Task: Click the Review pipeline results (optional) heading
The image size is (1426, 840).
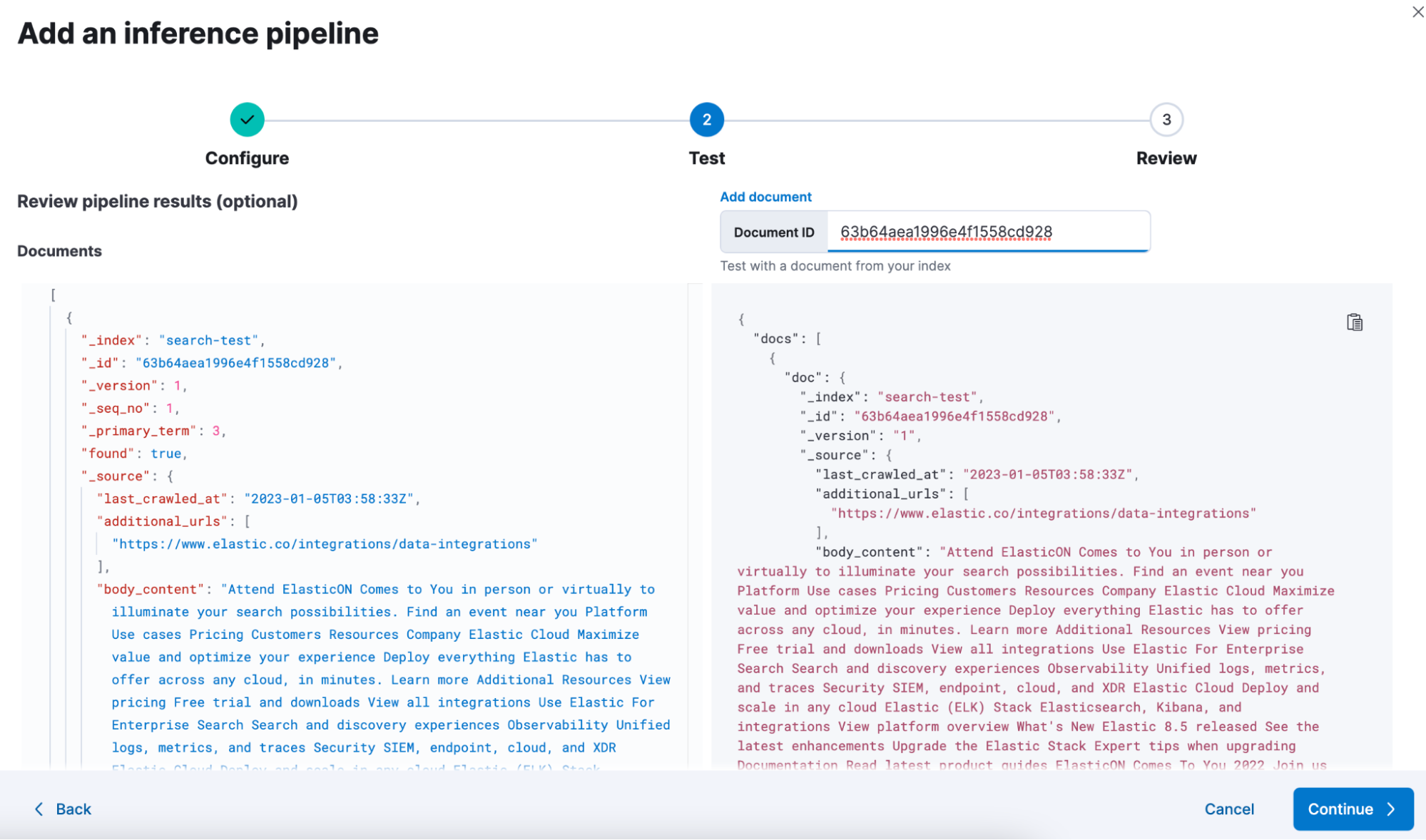Action: tap(158, 201)
